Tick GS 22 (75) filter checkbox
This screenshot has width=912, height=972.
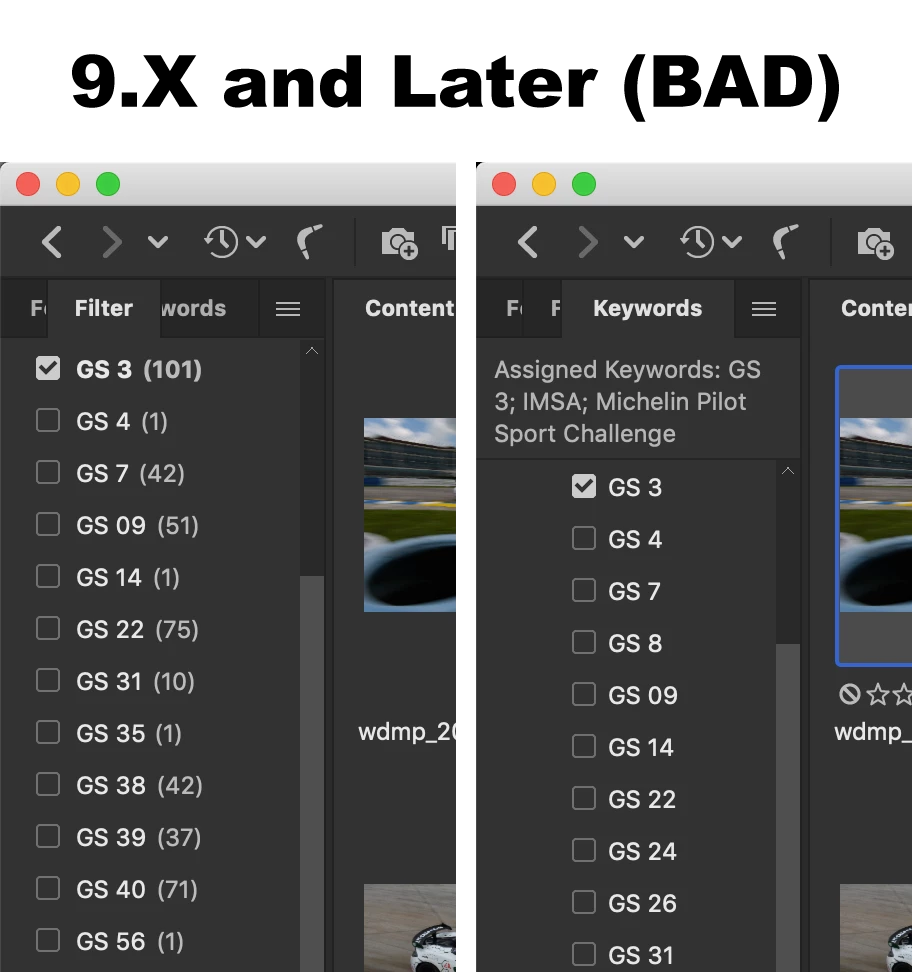tap(48, 629)
